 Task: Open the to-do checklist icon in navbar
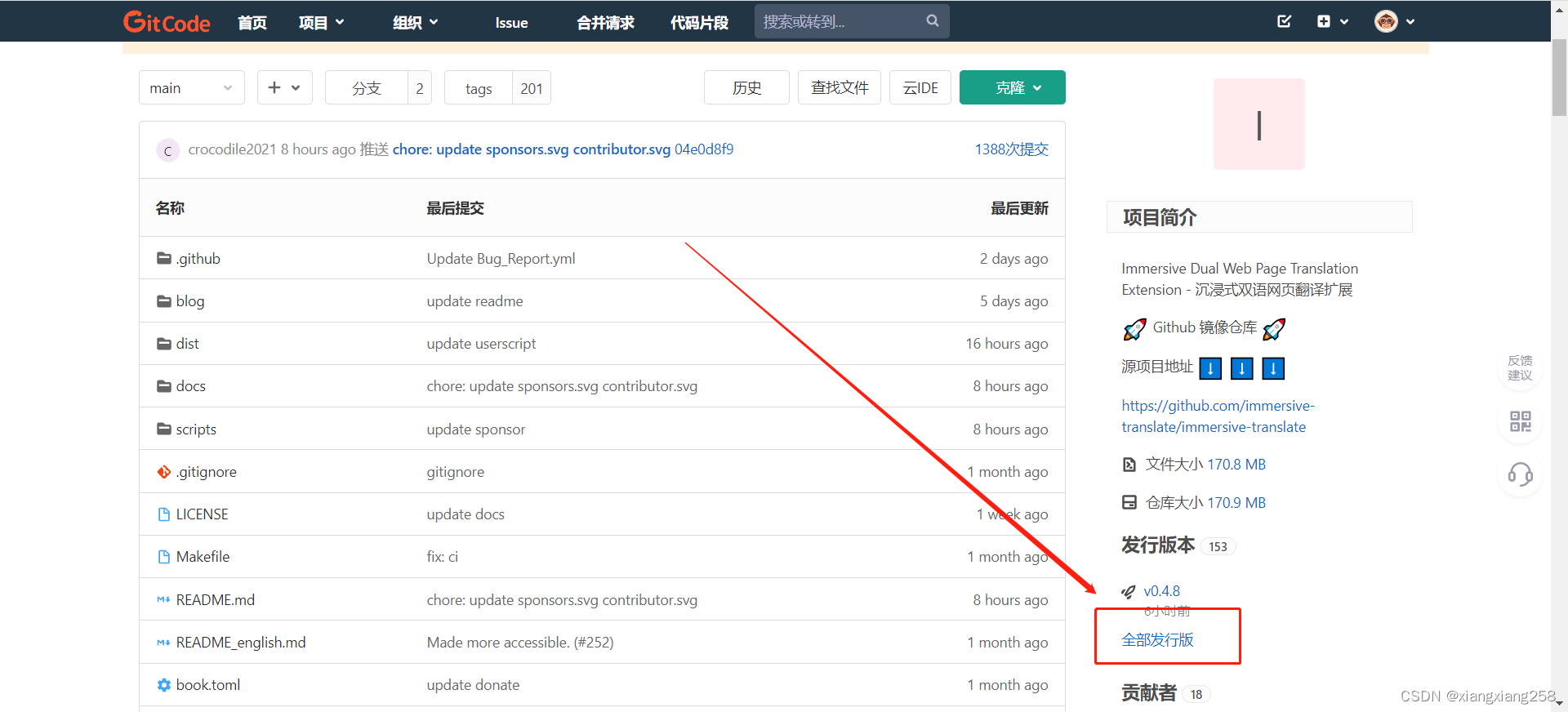click(x=1284, y=21)
